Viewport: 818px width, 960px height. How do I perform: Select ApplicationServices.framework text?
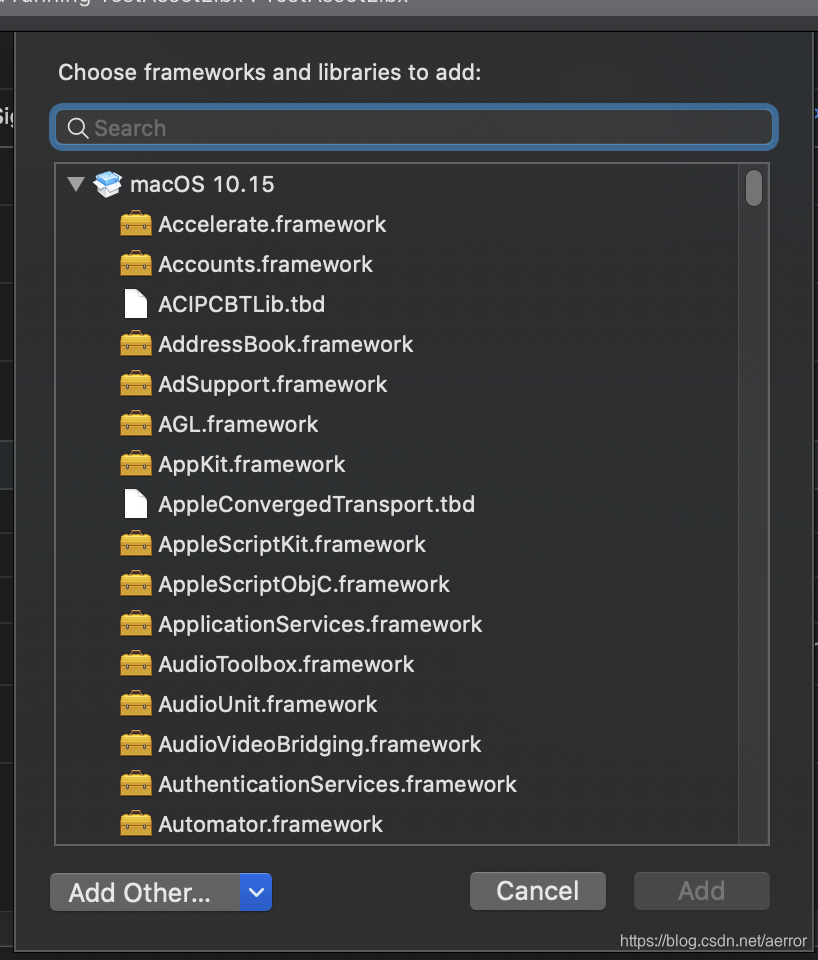pos(320,624)
